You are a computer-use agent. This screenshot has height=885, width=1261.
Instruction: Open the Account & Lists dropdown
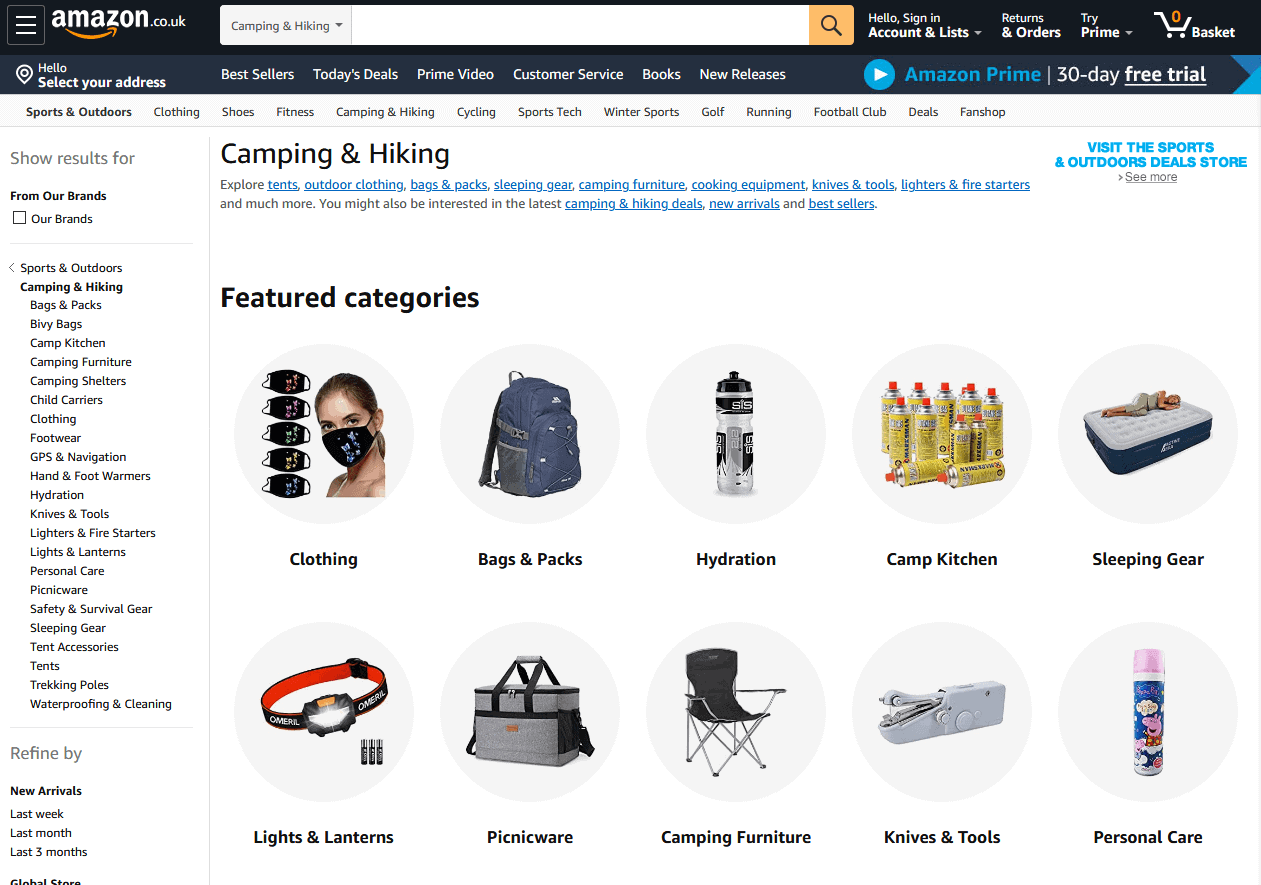(924, 25)
